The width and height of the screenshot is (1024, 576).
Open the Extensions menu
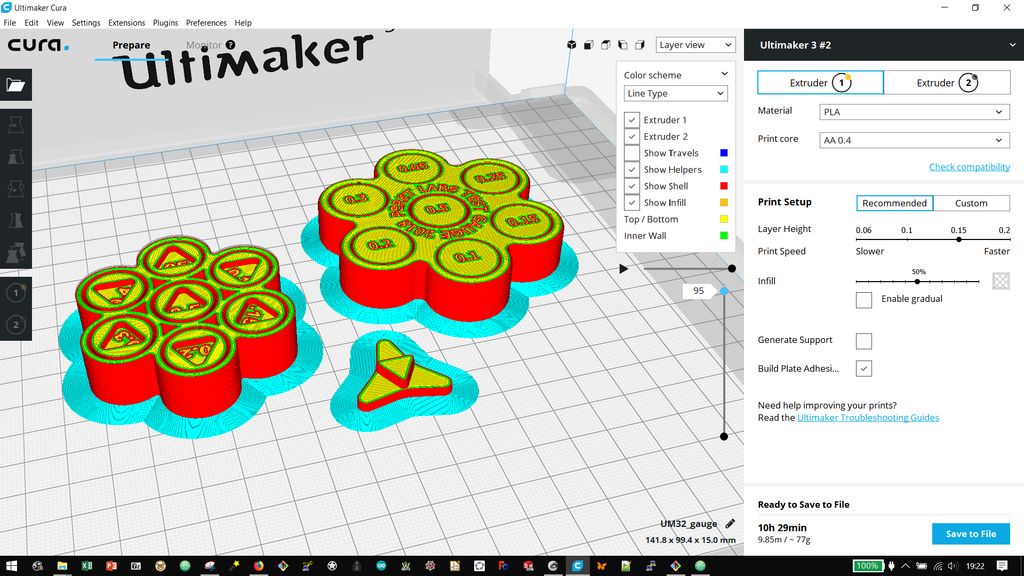pos(127,23)
